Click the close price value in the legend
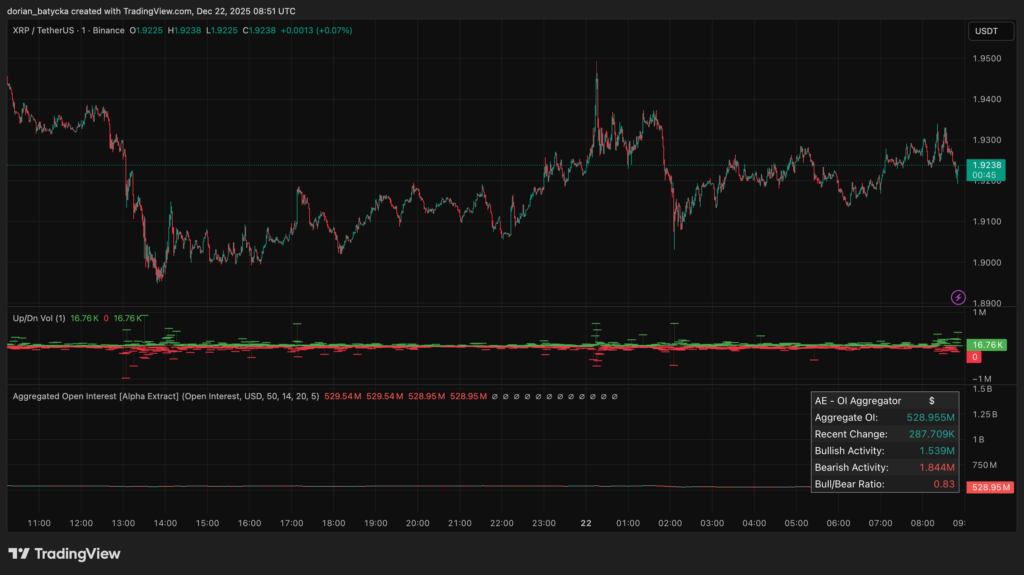The width and height of the screenshot is (1024, 575). [x=267, y=31]
